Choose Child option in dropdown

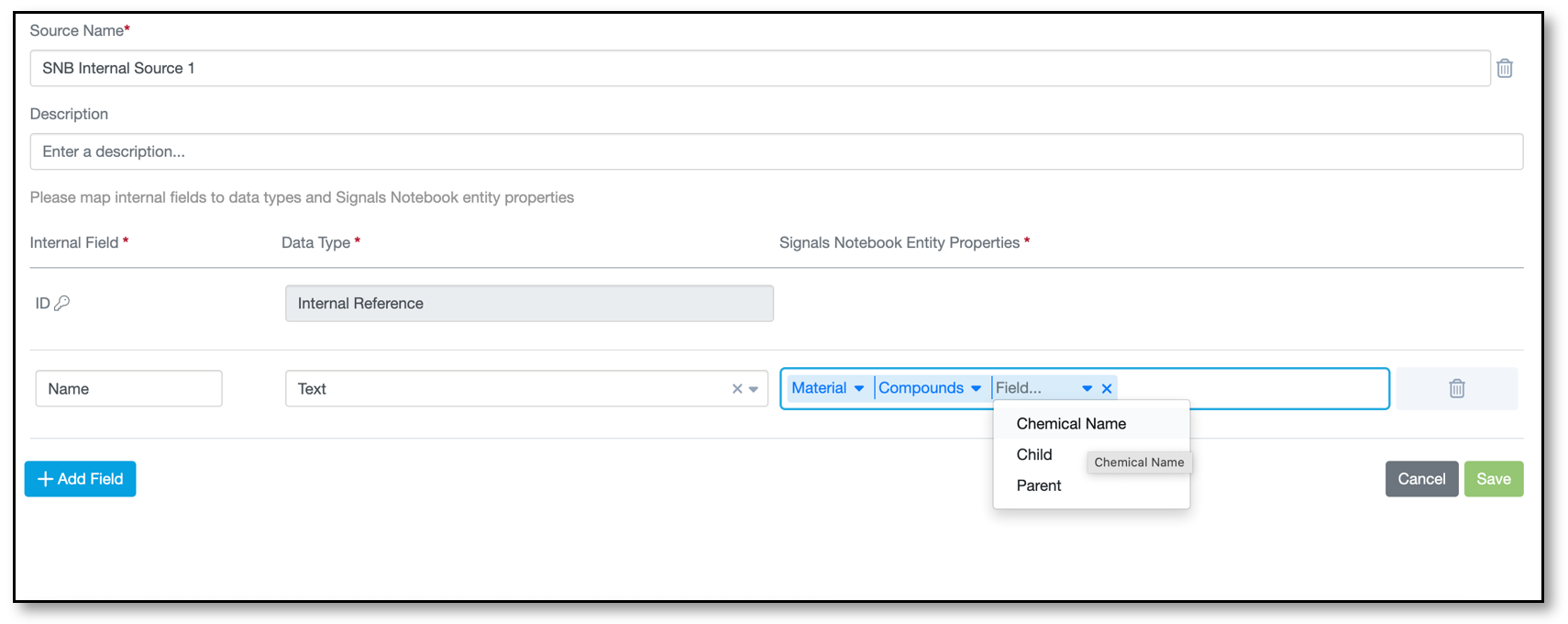tap(1034, 454)
